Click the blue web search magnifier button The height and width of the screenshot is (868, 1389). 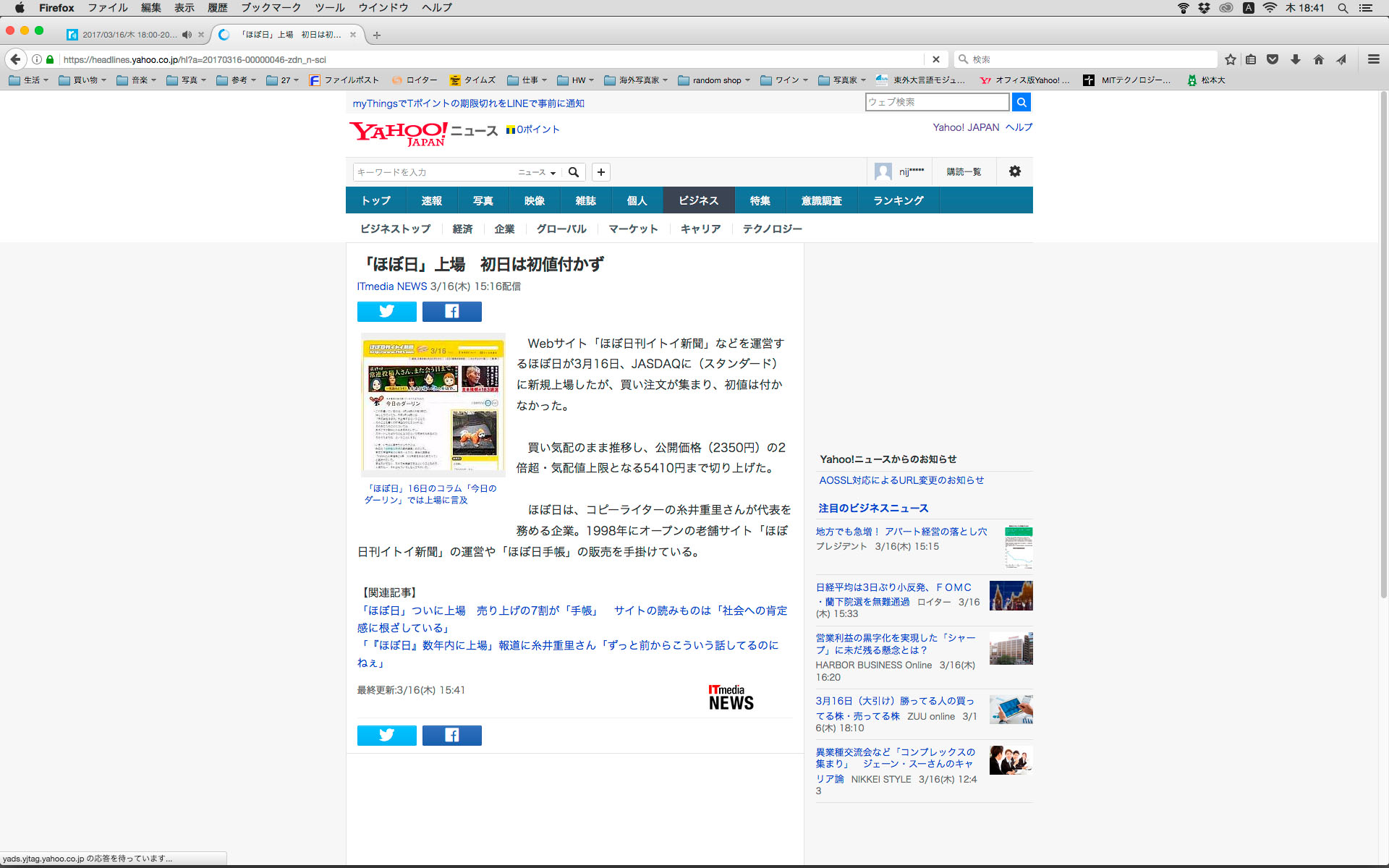click(1021, 102)
